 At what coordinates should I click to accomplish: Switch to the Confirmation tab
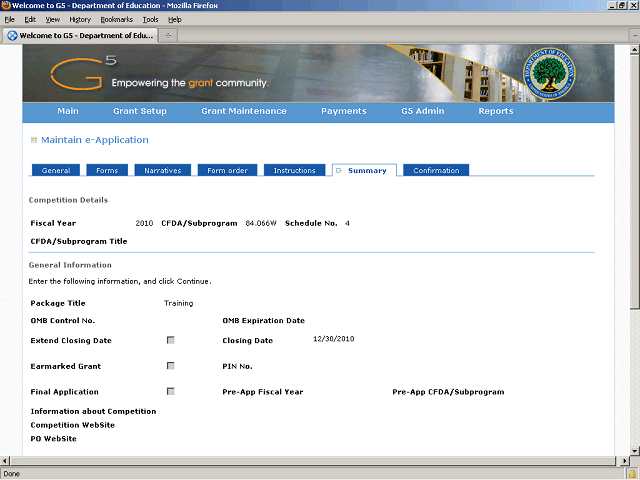pos(436,170)
